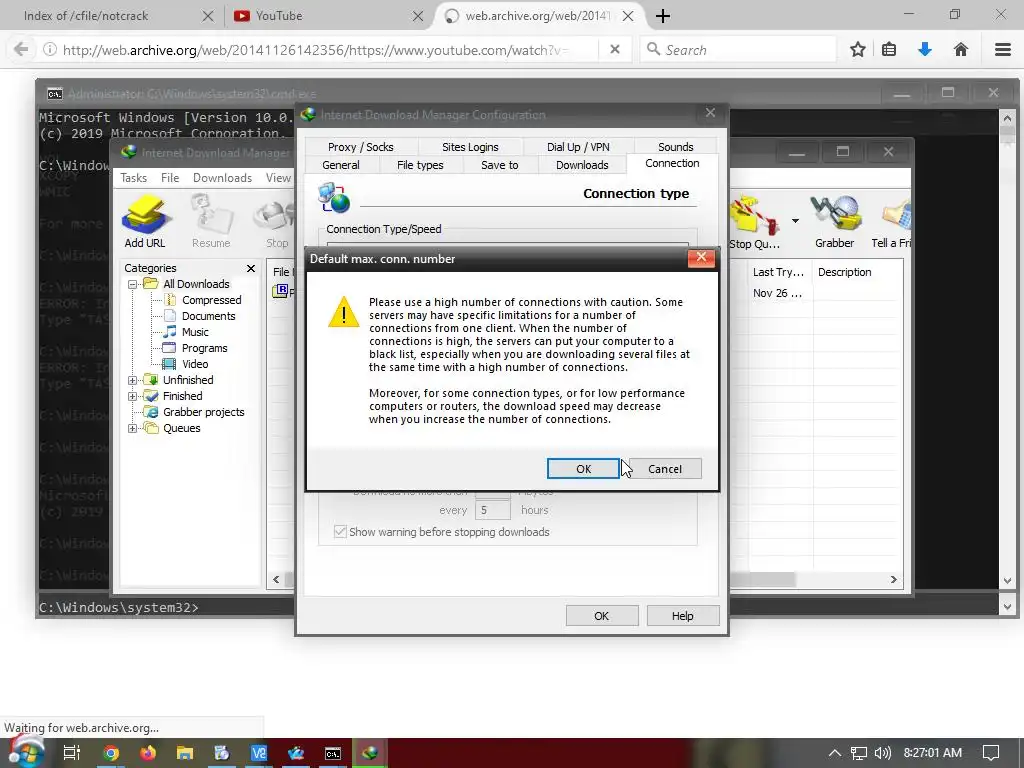Click the browser address bar URL

click(x=316, y=50)
